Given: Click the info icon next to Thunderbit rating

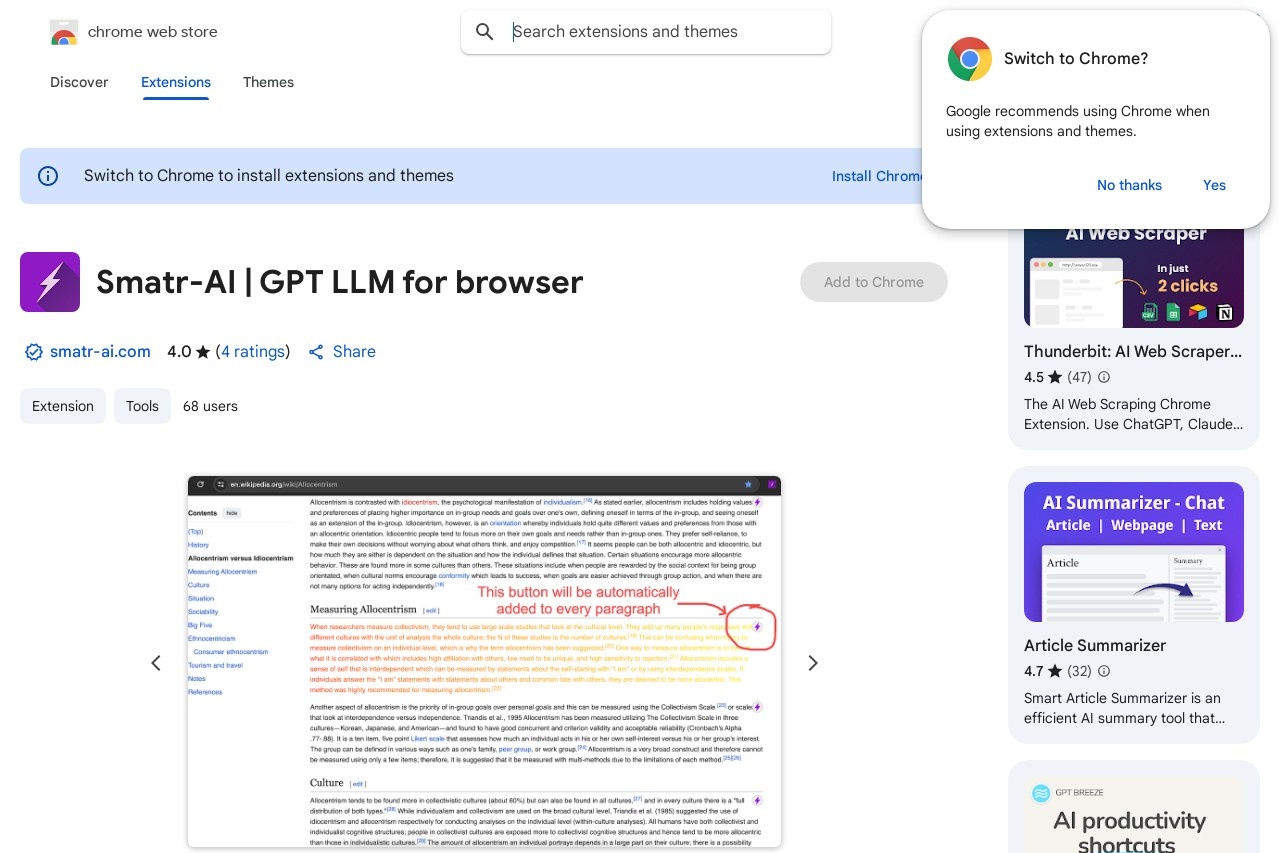Looking at the screenshot, I should [x=1104, y=377].
